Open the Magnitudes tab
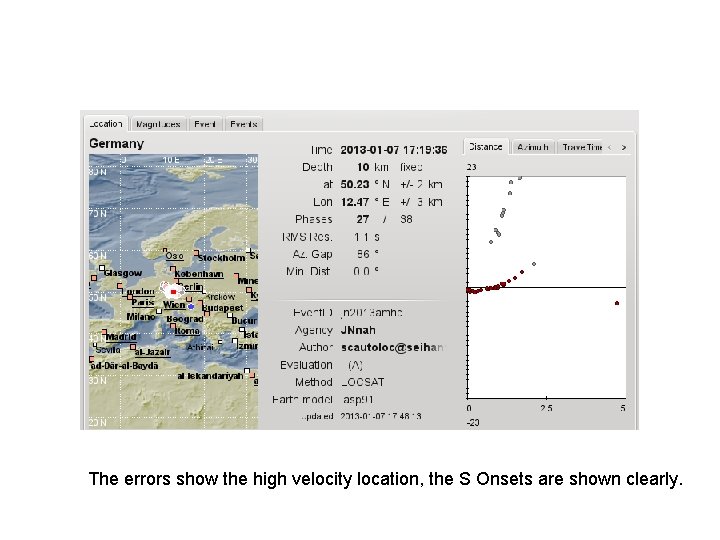The width and height of the screenshot is (720, 540). pos(158,124)
